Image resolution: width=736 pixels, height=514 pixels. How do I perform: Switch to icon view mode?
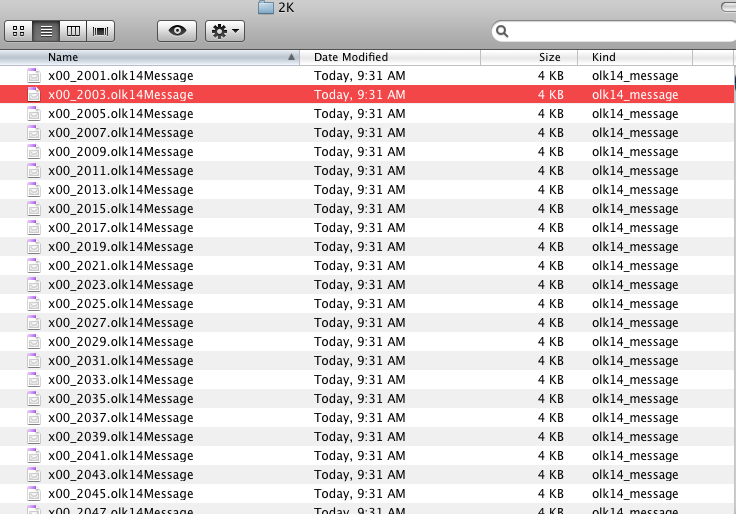pyautogui.click(x=18, y=31)
